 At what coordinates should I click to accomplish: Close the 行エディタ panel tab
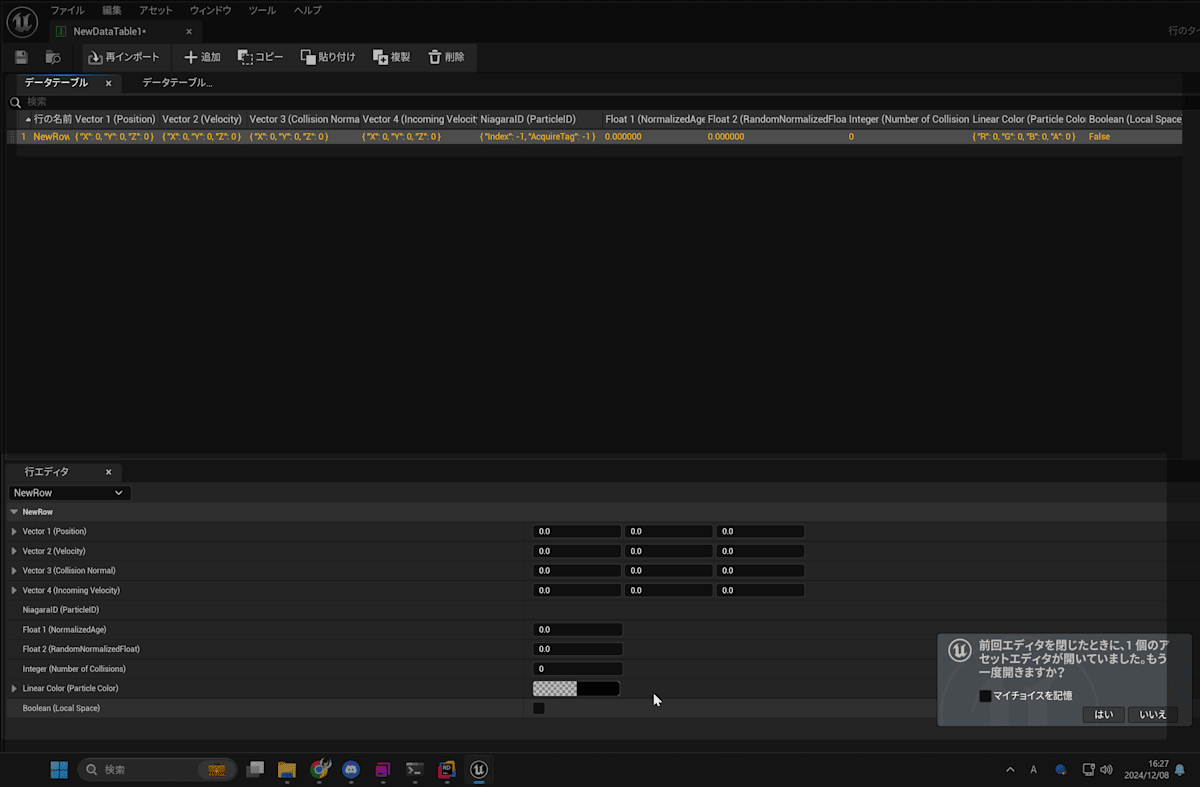click(108, 472)
